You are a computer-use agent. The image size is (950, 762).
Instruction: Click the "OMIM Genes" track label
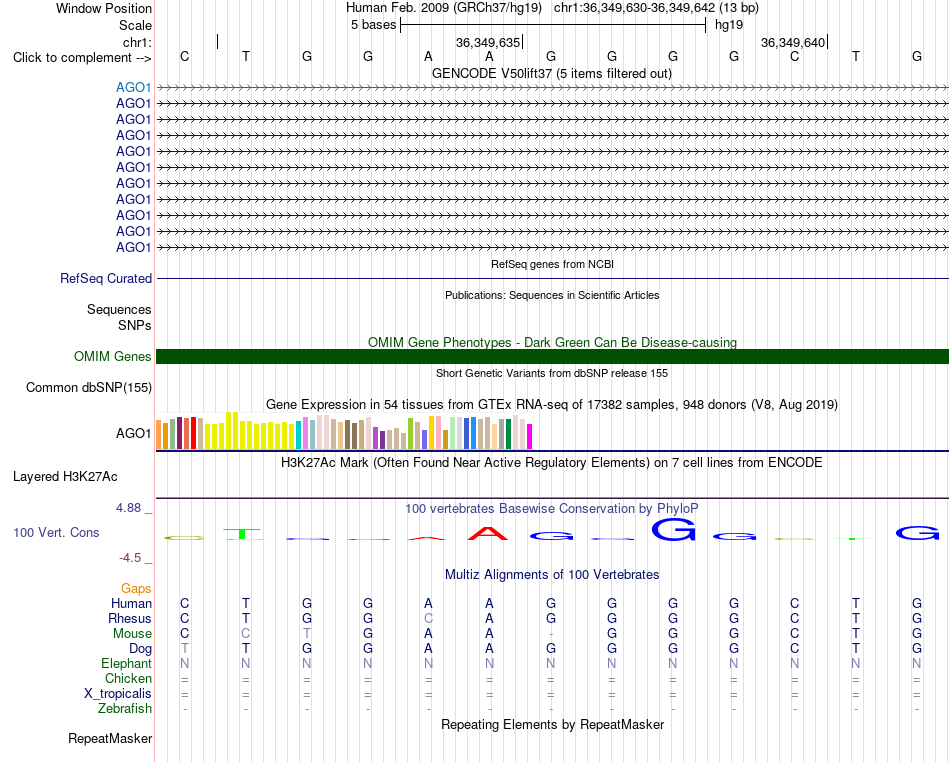point(113,356)
